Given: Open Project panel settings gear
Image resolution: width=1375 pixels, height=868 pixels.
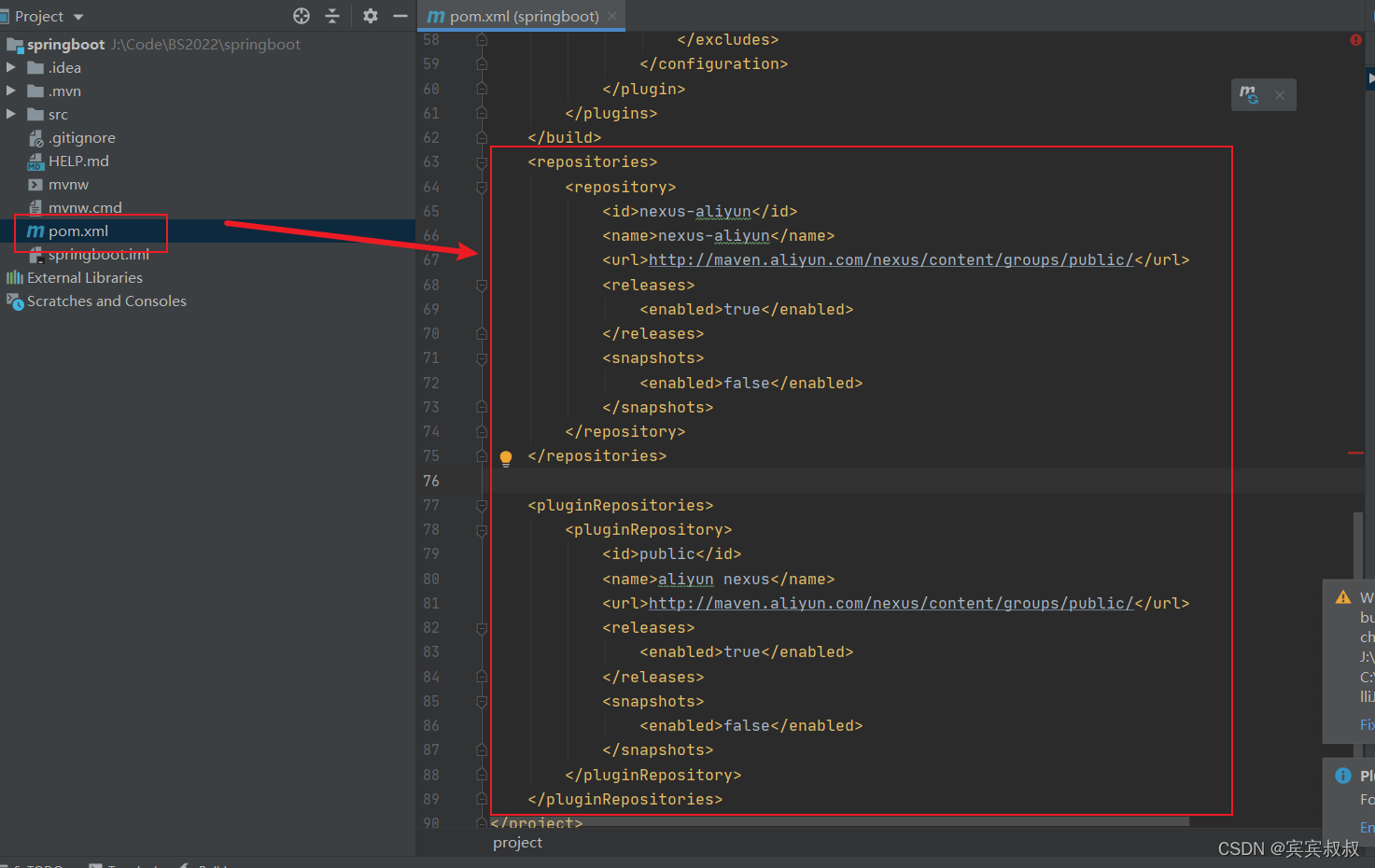Looking at the screenshot, I should (x=371, y=16).
